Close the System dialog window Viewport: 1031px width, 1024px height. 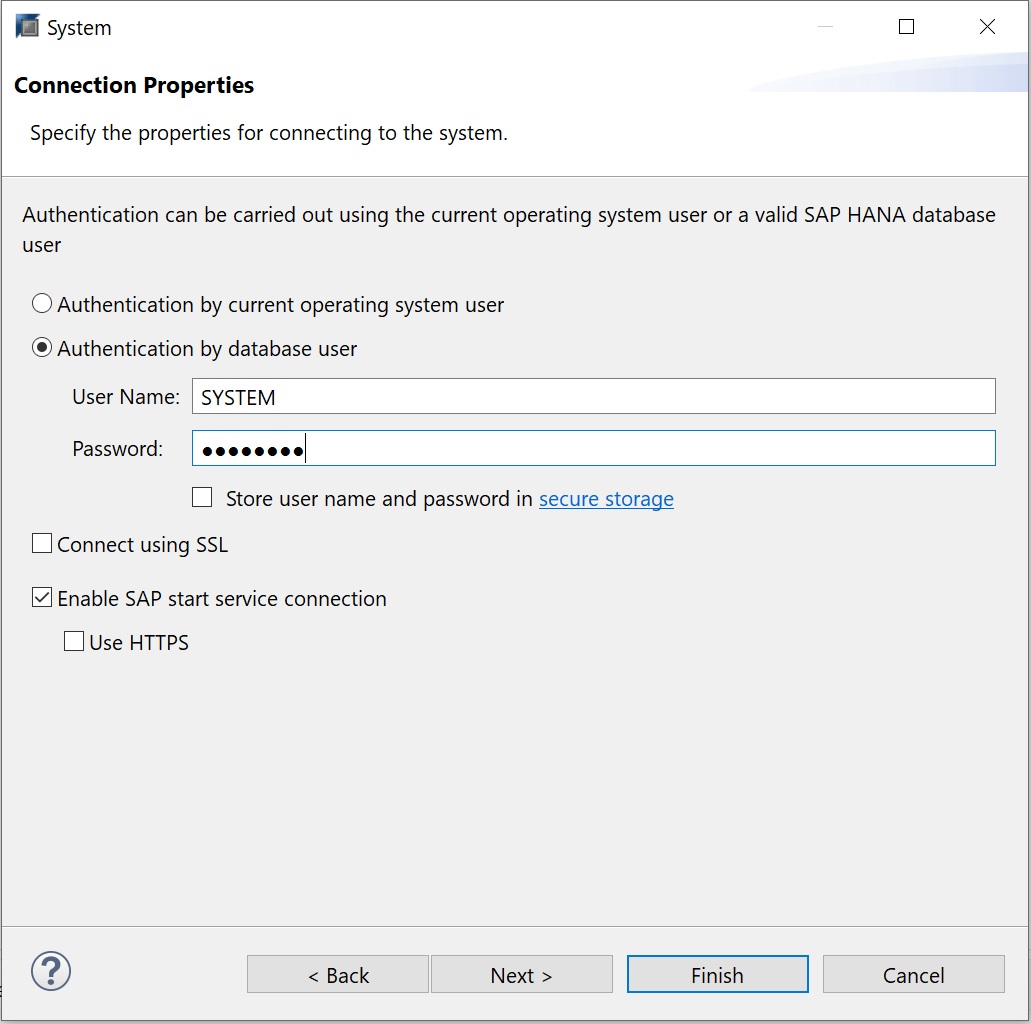tap(987, 27)
